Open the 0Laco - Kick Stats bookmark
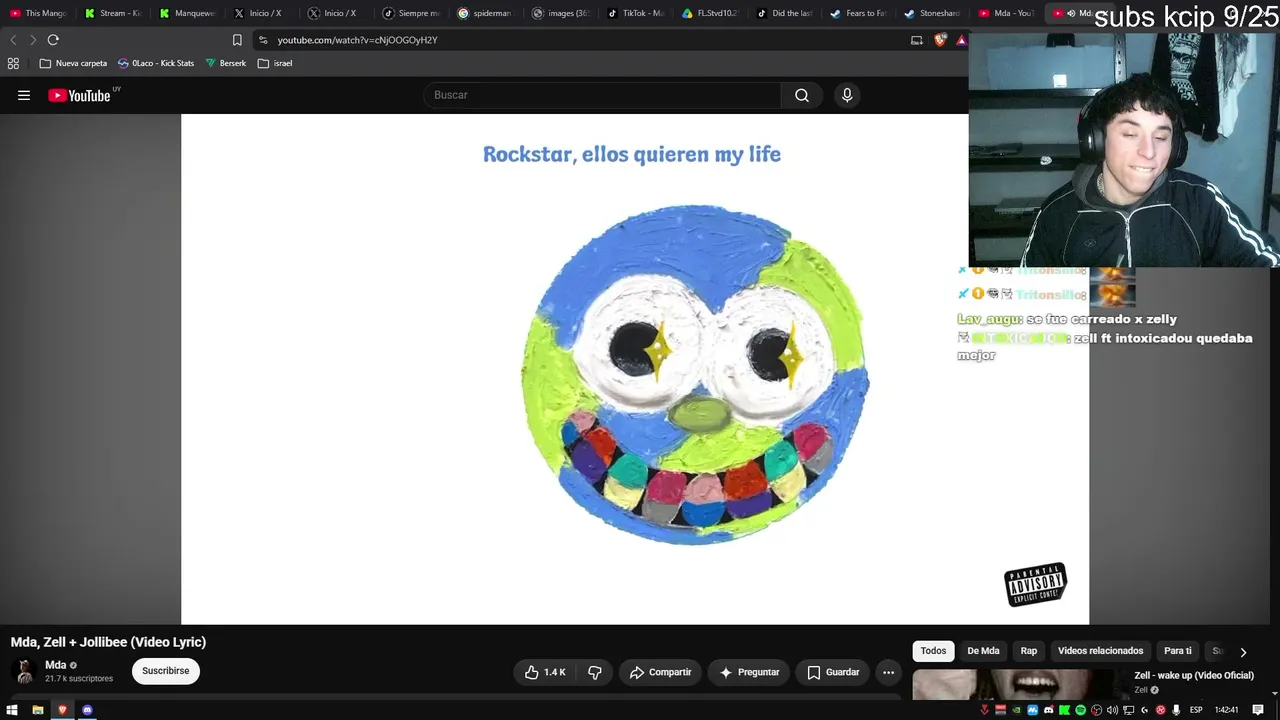 pos(156,63)
